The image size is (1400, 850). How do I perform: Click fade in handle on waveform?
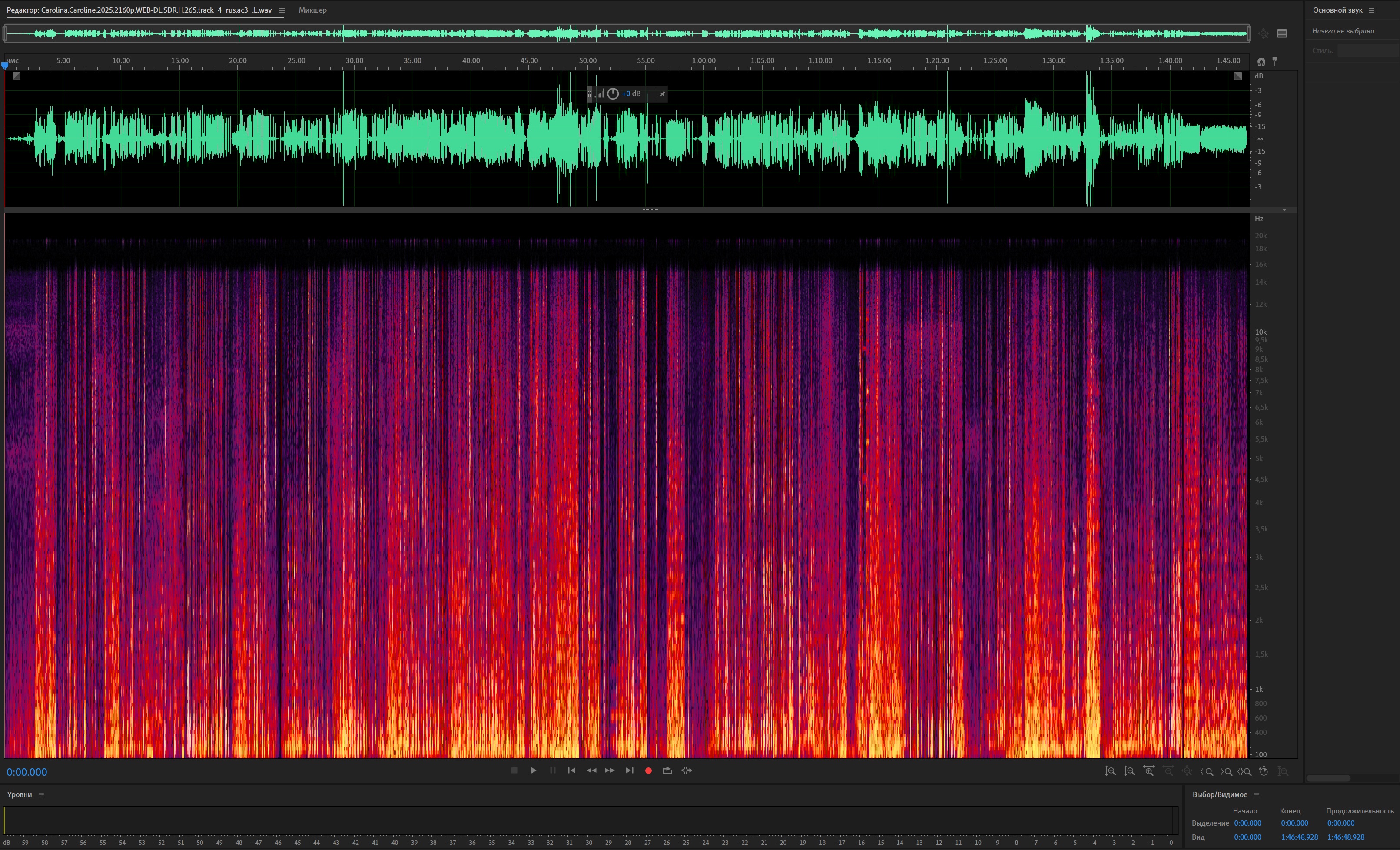[x=17, y=76]
